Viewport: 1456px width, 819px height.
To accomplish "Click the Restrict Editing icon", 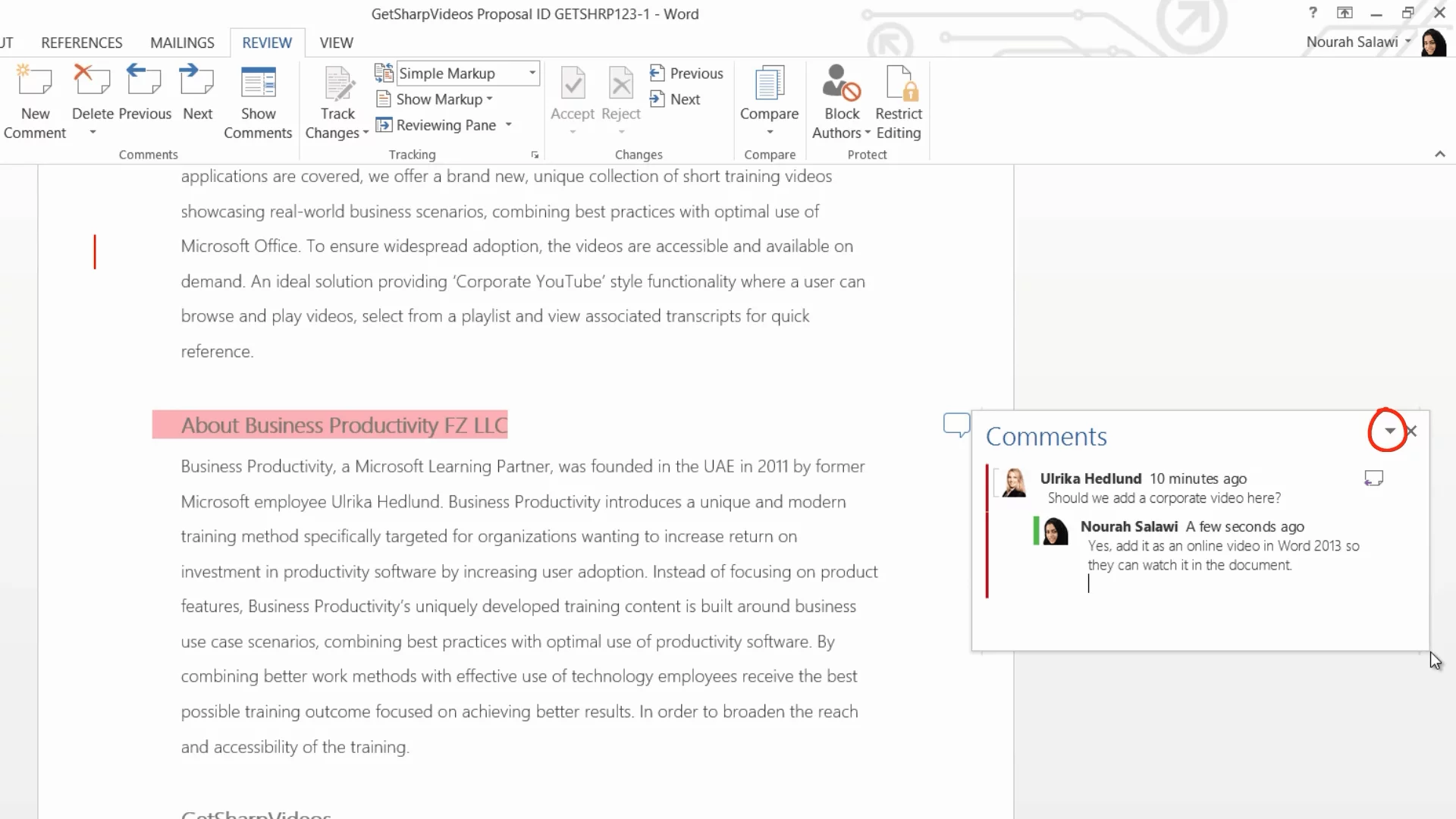I will [899, 83].
